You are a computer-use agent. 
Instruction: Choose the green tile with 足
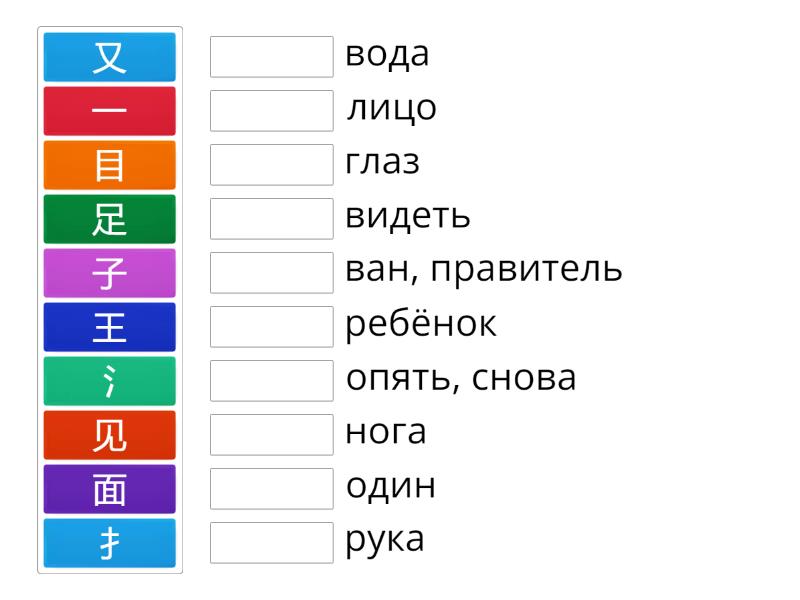(110, 218)
